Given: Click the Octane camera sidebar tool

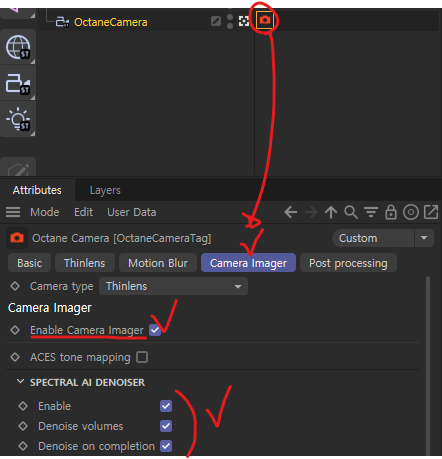Looking at the screenshot, I should [x=18, y=83].
